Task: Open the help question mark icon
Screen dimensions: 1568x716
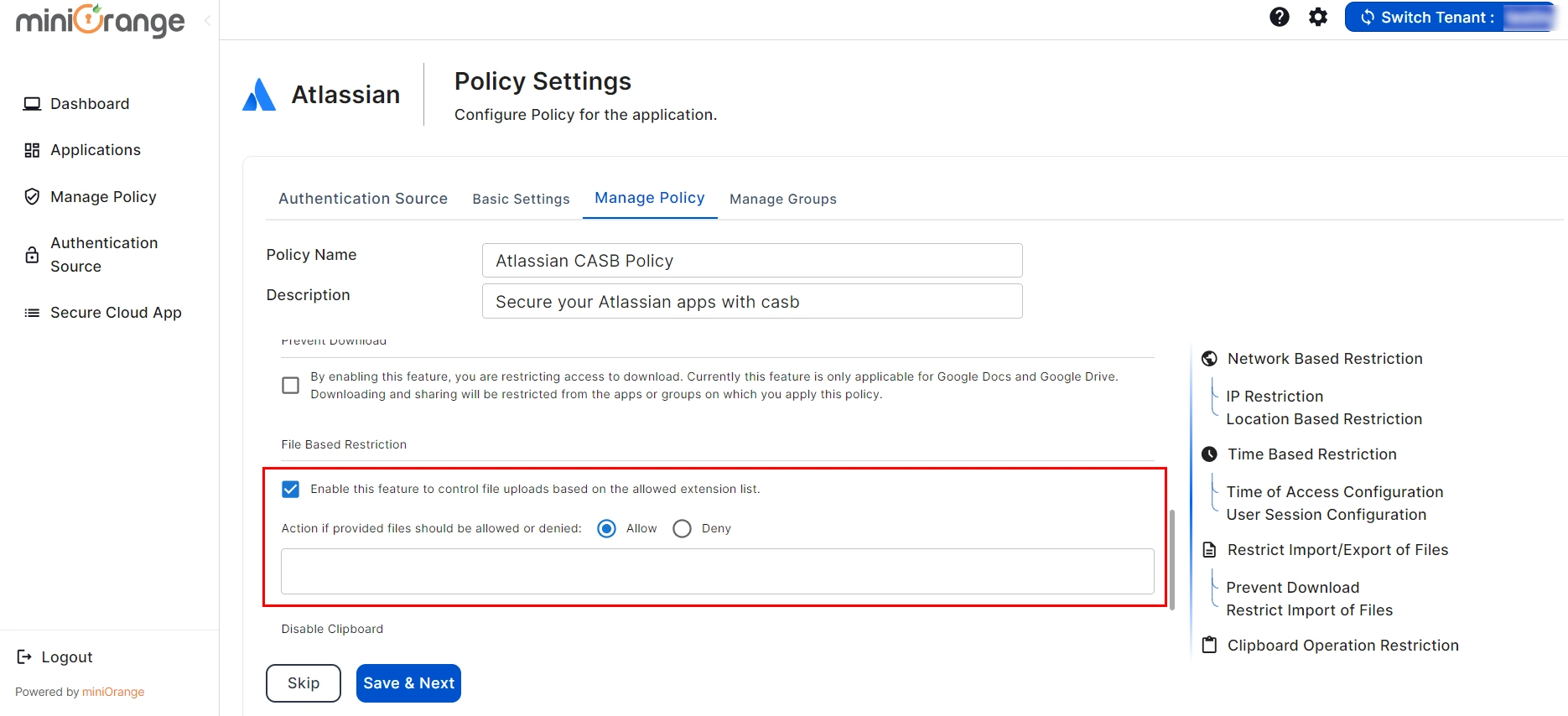Action: point(1279,17)
